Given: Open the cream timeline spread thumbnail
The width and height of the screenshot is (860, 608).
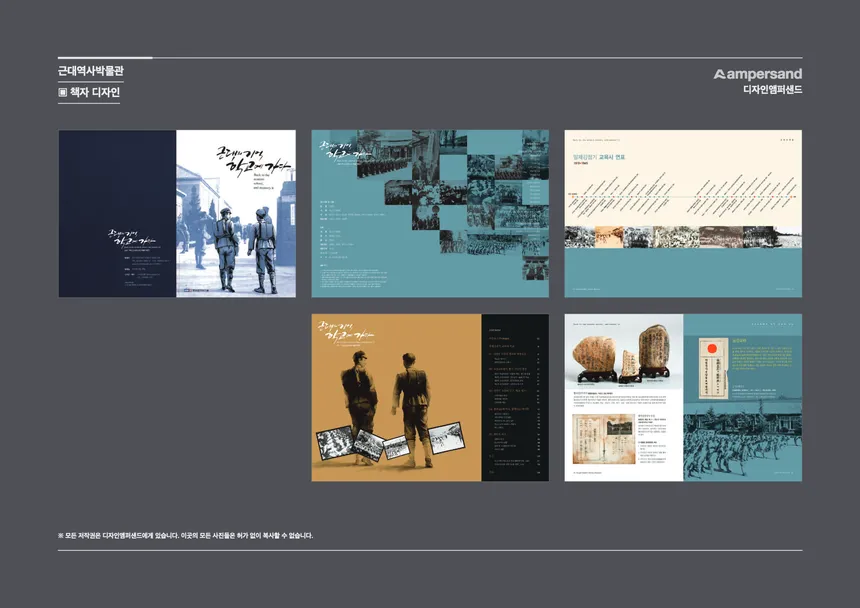Looking at the screenshot, I should pyautogui.click(x=683, y=214).
